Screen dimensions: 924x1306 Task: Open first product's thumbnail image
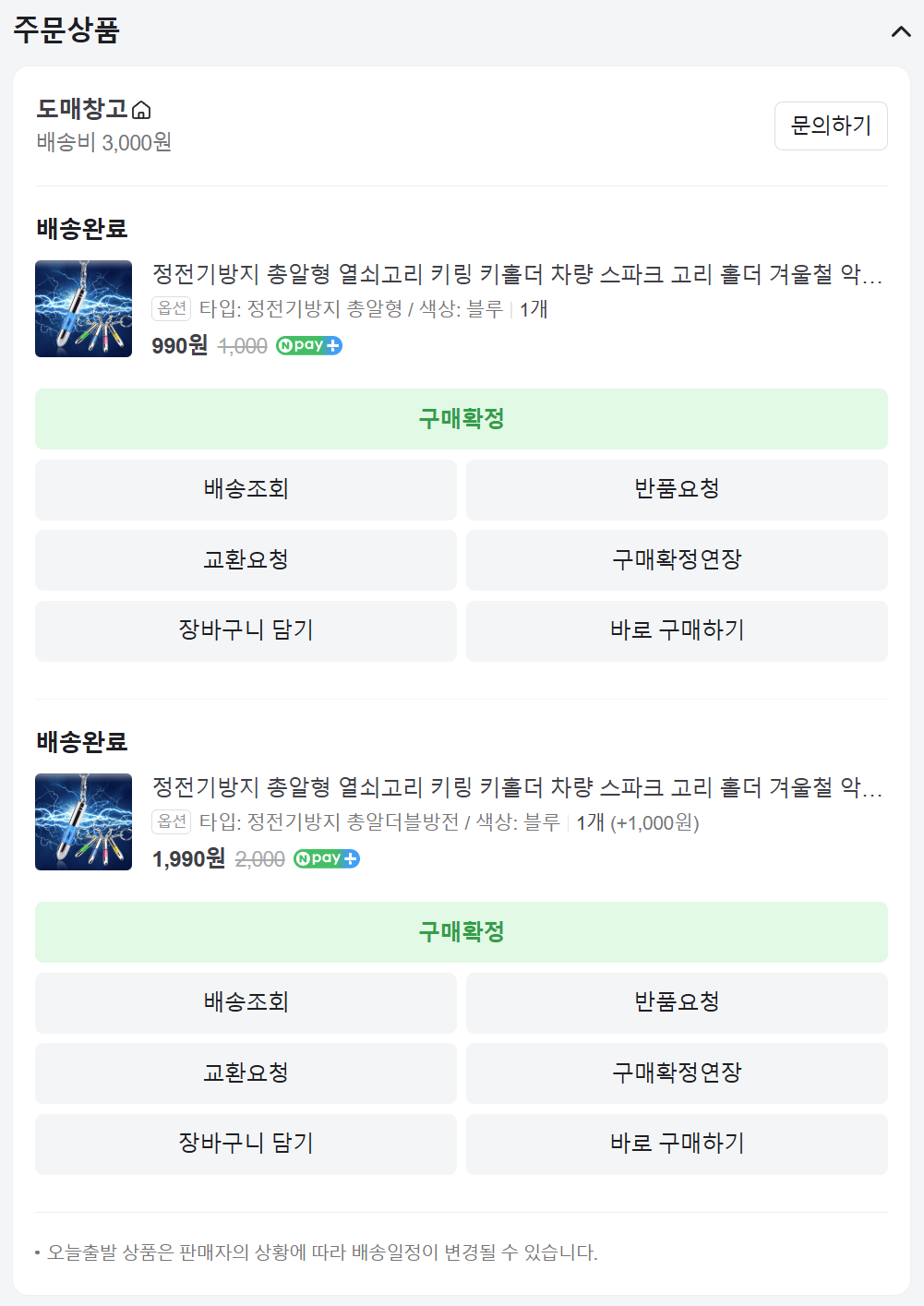click(84, 309)
